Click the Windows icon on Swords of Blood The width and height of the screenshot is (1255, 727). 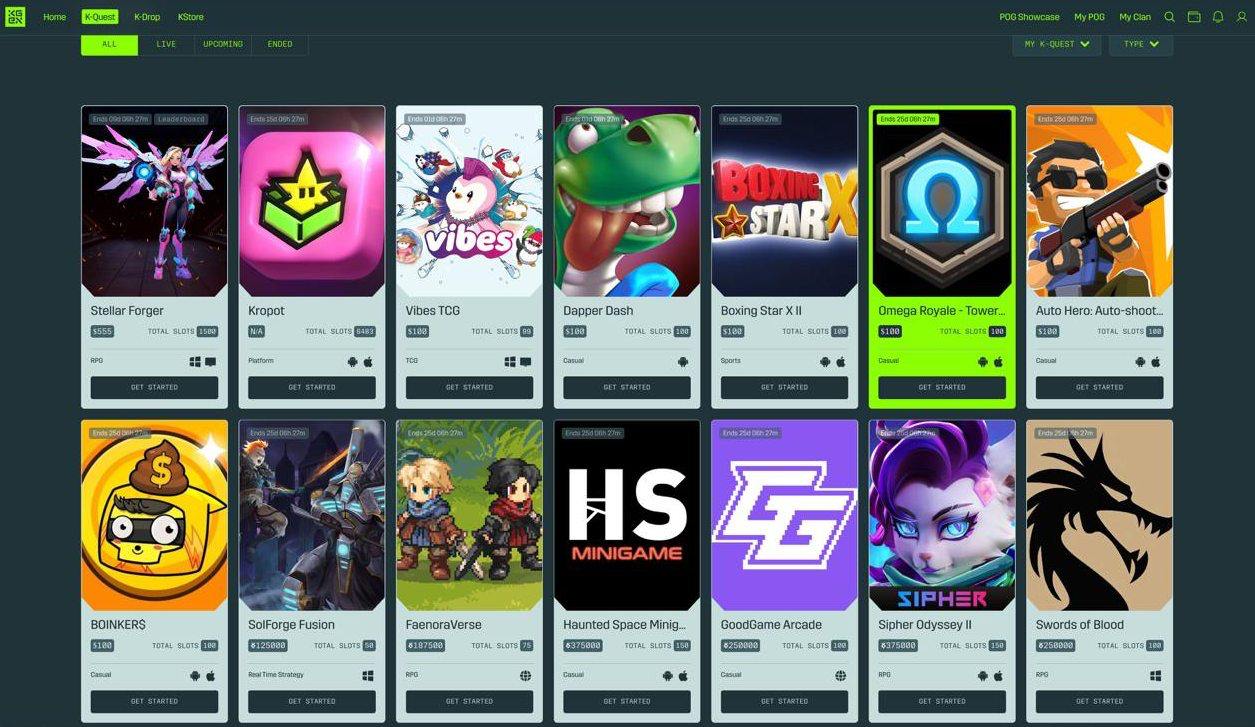1155,676
